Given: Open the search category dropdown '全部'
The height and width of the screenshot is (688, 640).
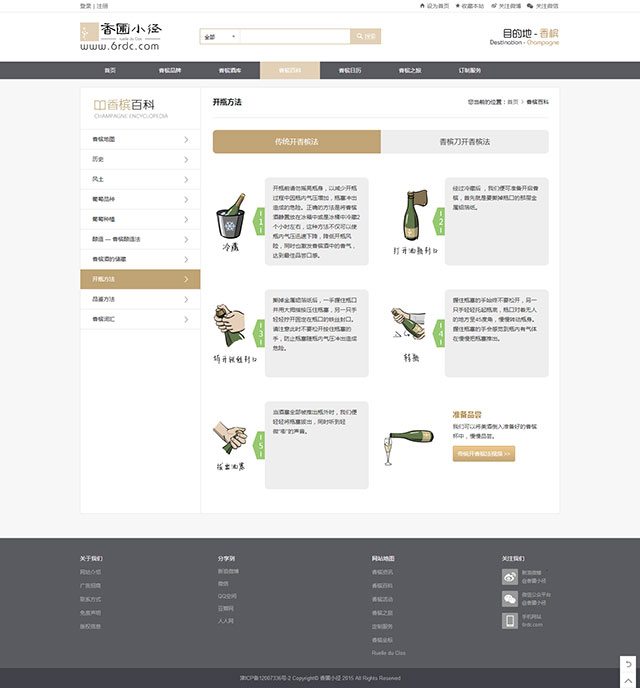Looking at the screenshot, I should pos(219,37).
